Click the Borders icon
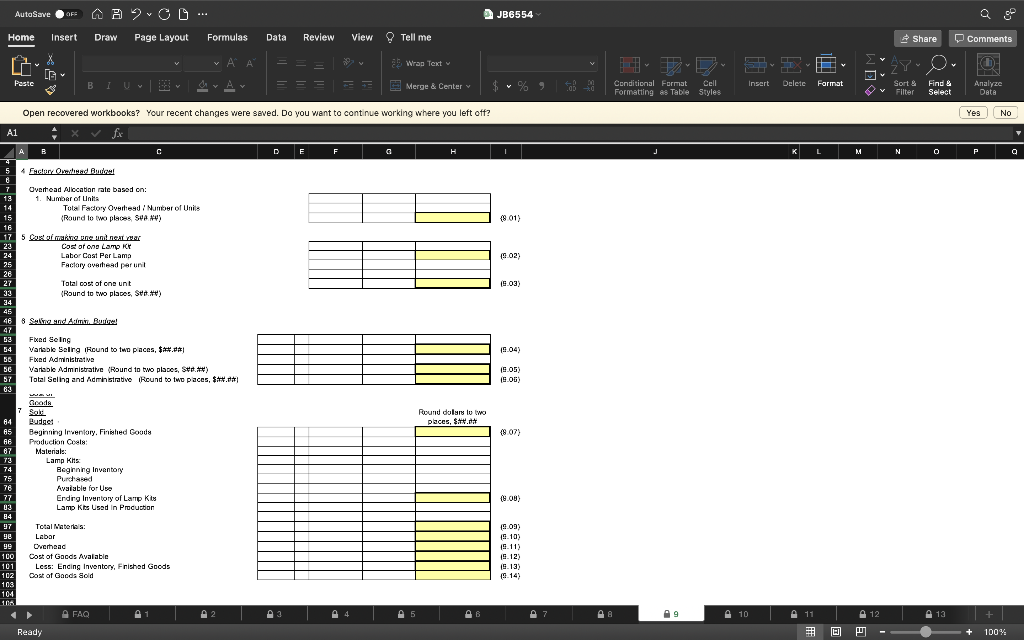The height and width of the screenshot is (640, 1024). (165, 86)
